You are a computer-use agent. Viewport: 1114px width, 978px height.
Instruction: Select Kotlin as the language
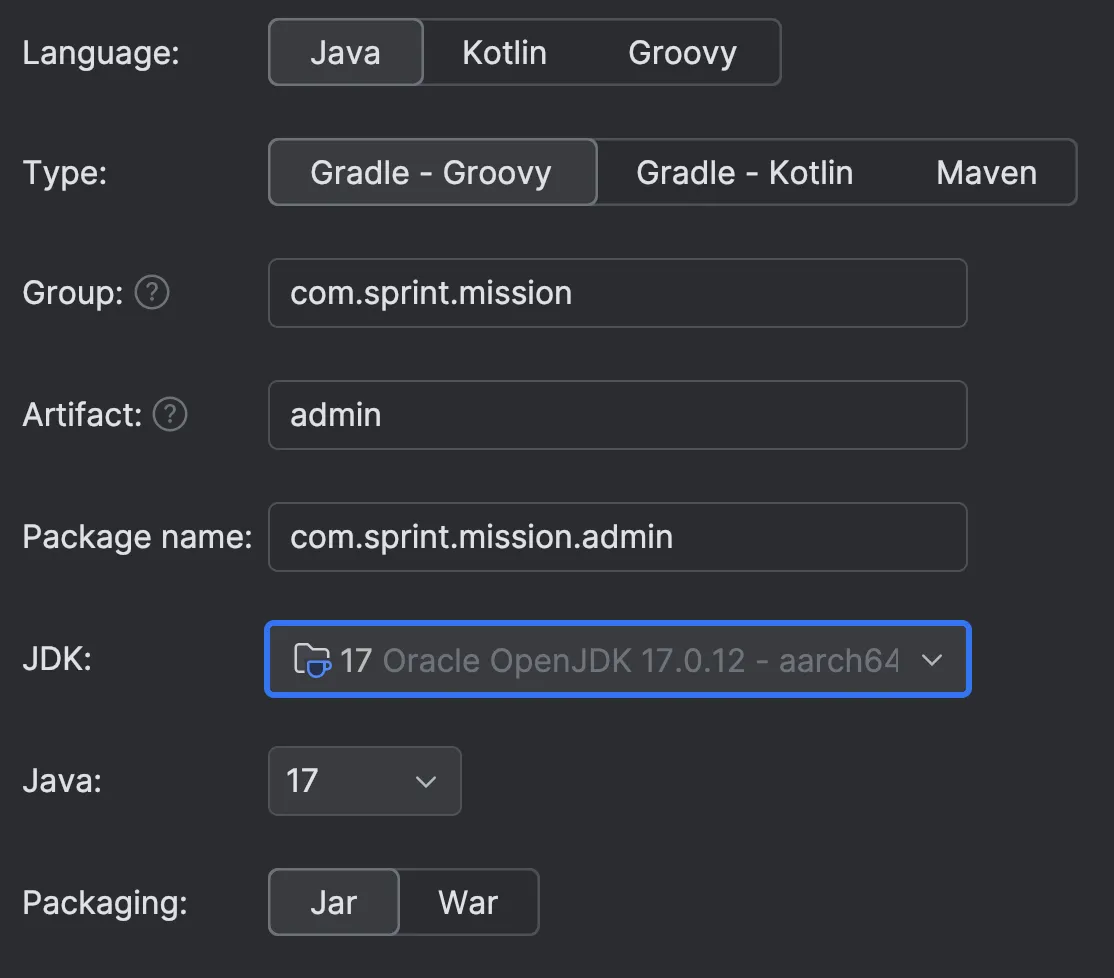[504, 52]
